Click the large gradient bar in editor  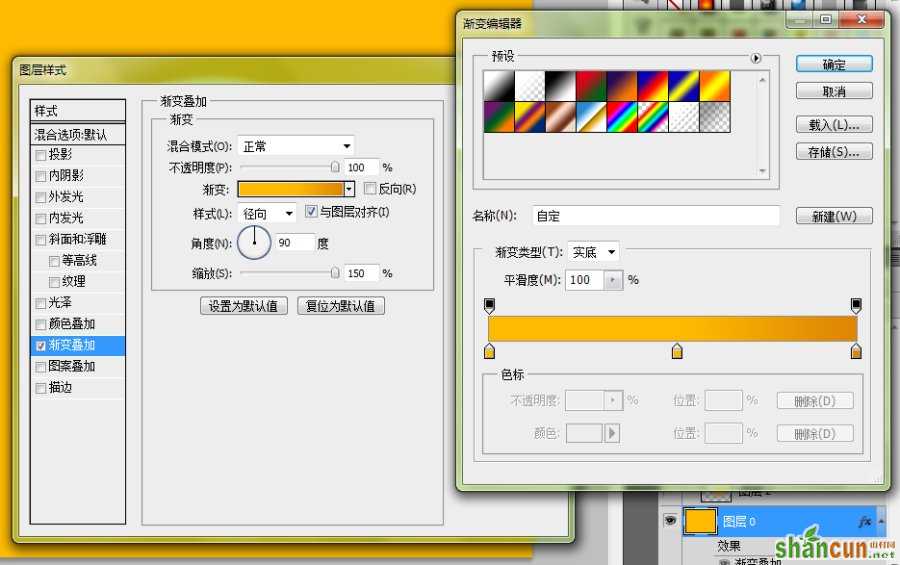pyautogui.click(x=672, y=328)
